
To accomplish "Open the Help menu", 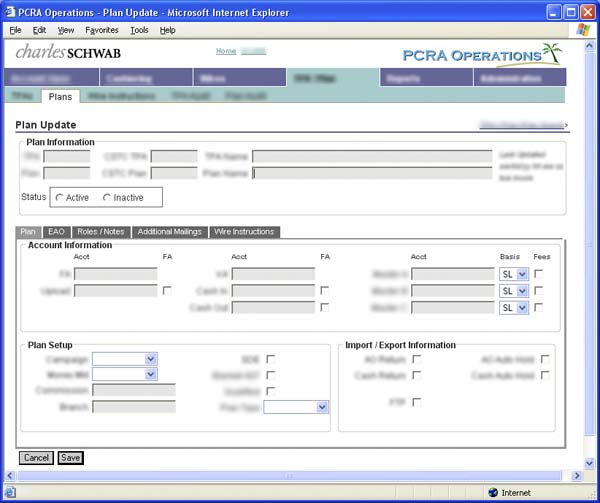I will coord(168,30).
